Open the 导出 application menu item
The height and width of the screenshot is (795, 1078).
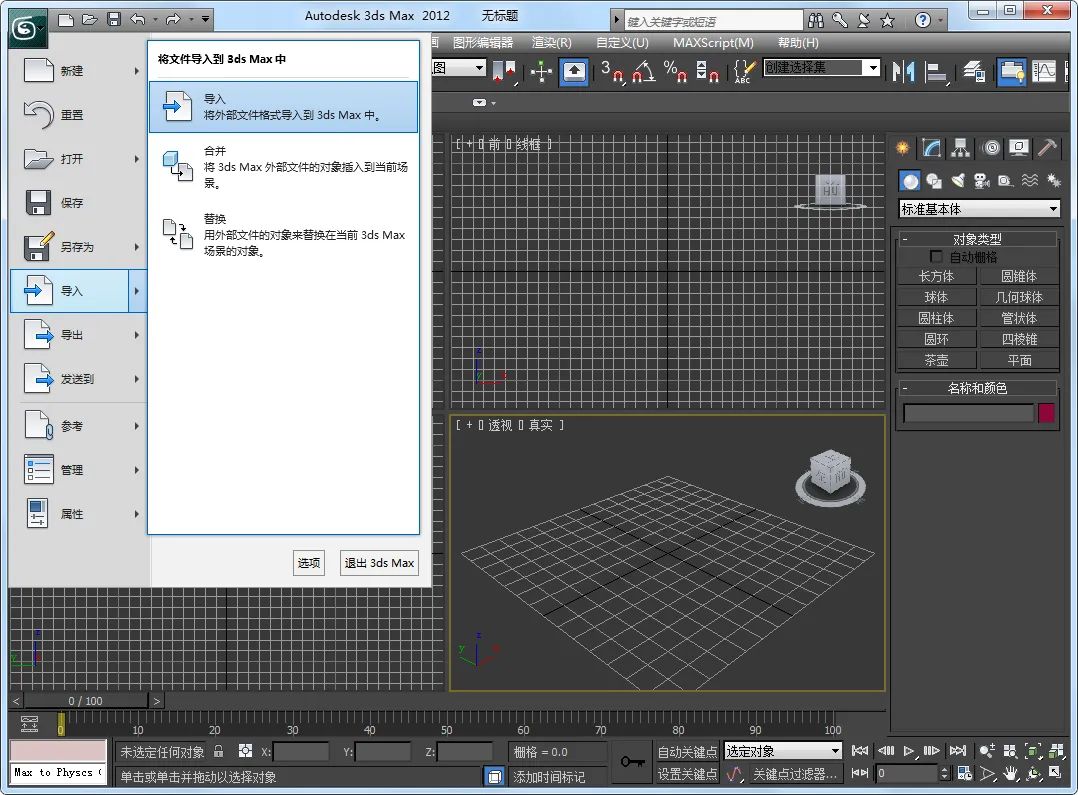79,335
